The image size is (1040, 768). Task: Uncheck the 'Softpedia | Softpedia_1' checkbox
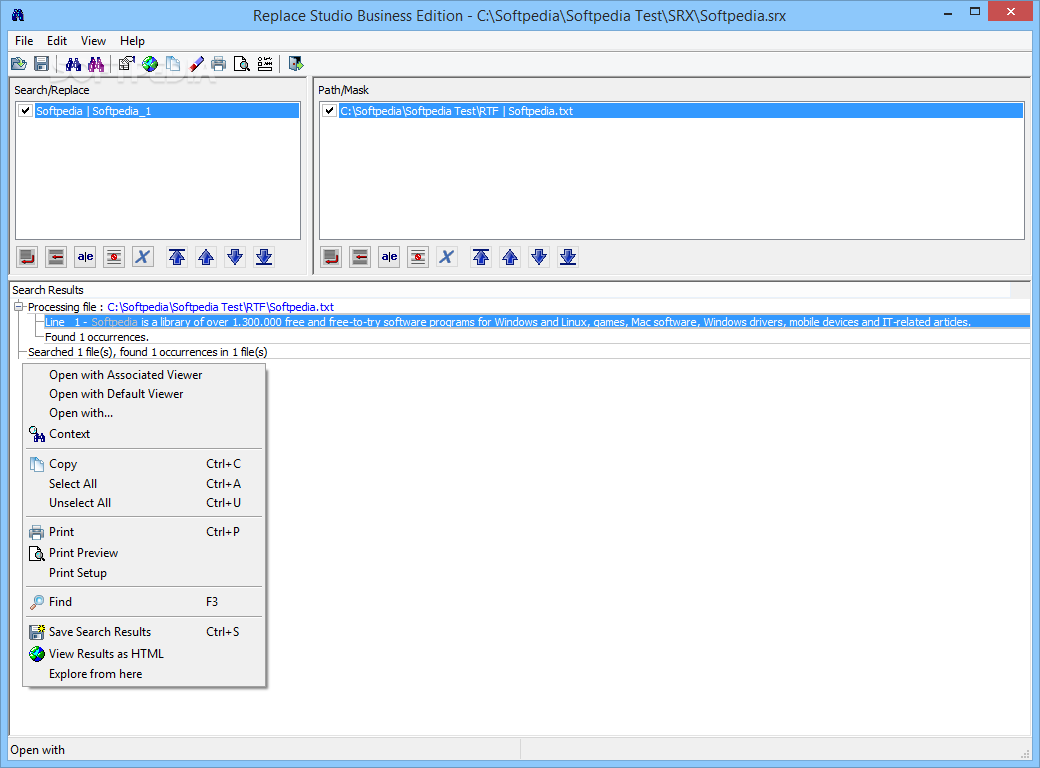tap(25, 111)
